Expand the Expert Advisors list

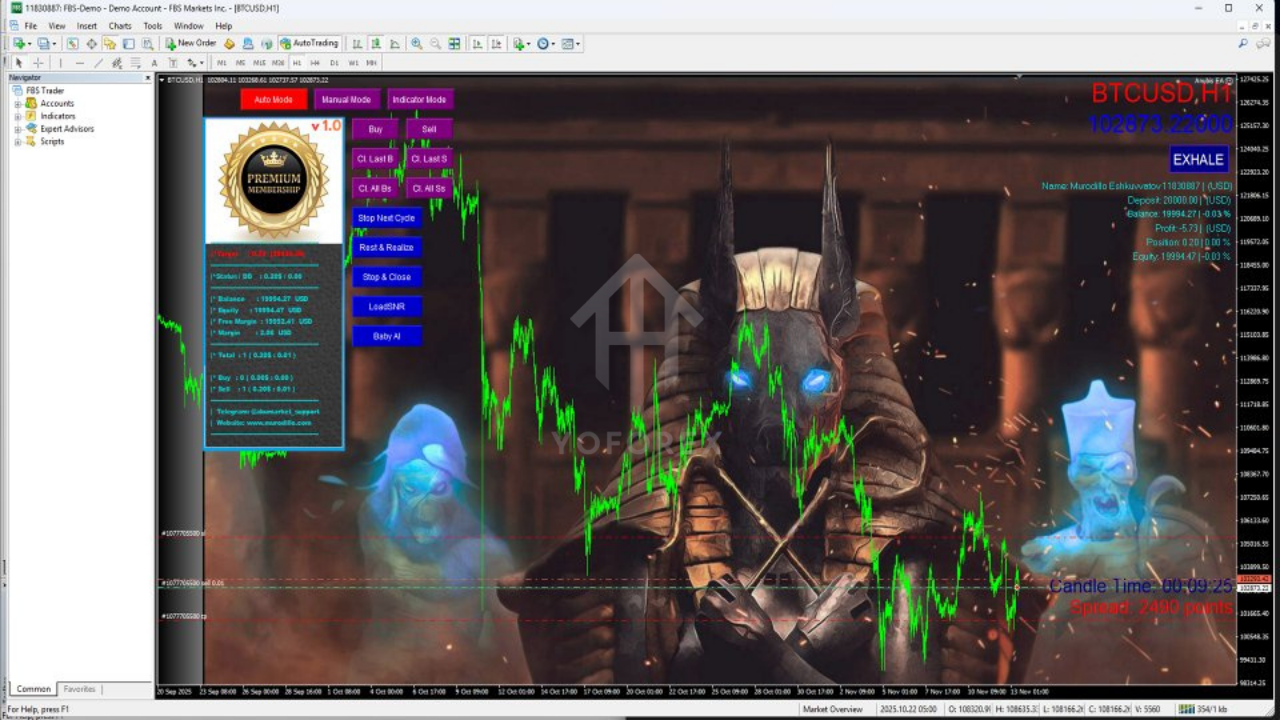(x=17, y=129)
